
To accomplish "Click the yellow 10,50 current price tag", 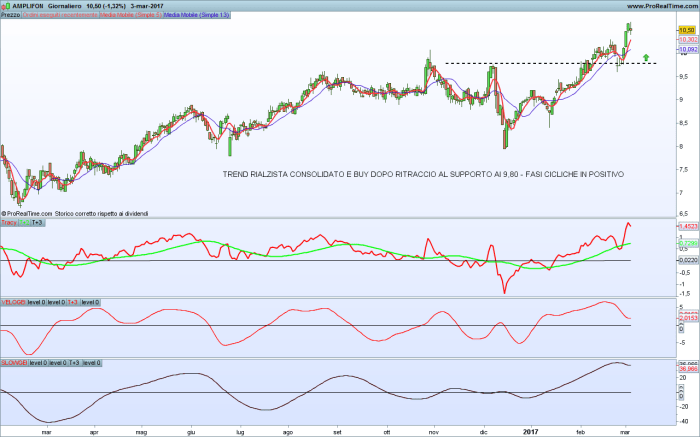I will point(687,31).
